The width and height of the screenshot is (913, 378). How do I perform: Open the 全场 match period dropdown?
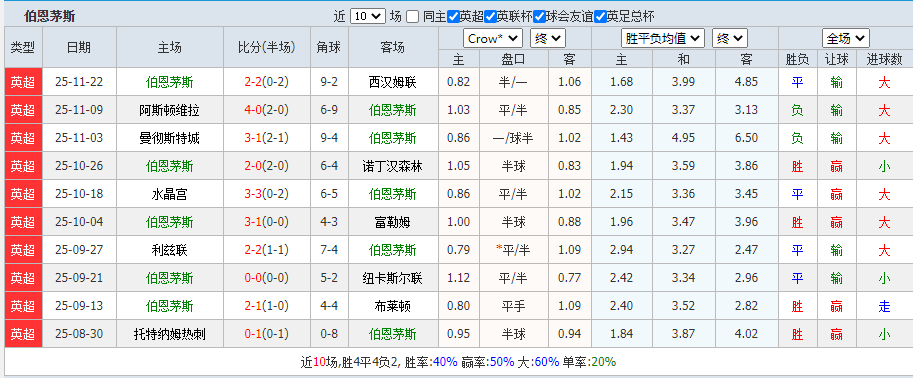pyautogui.click(x=845, y=39)
